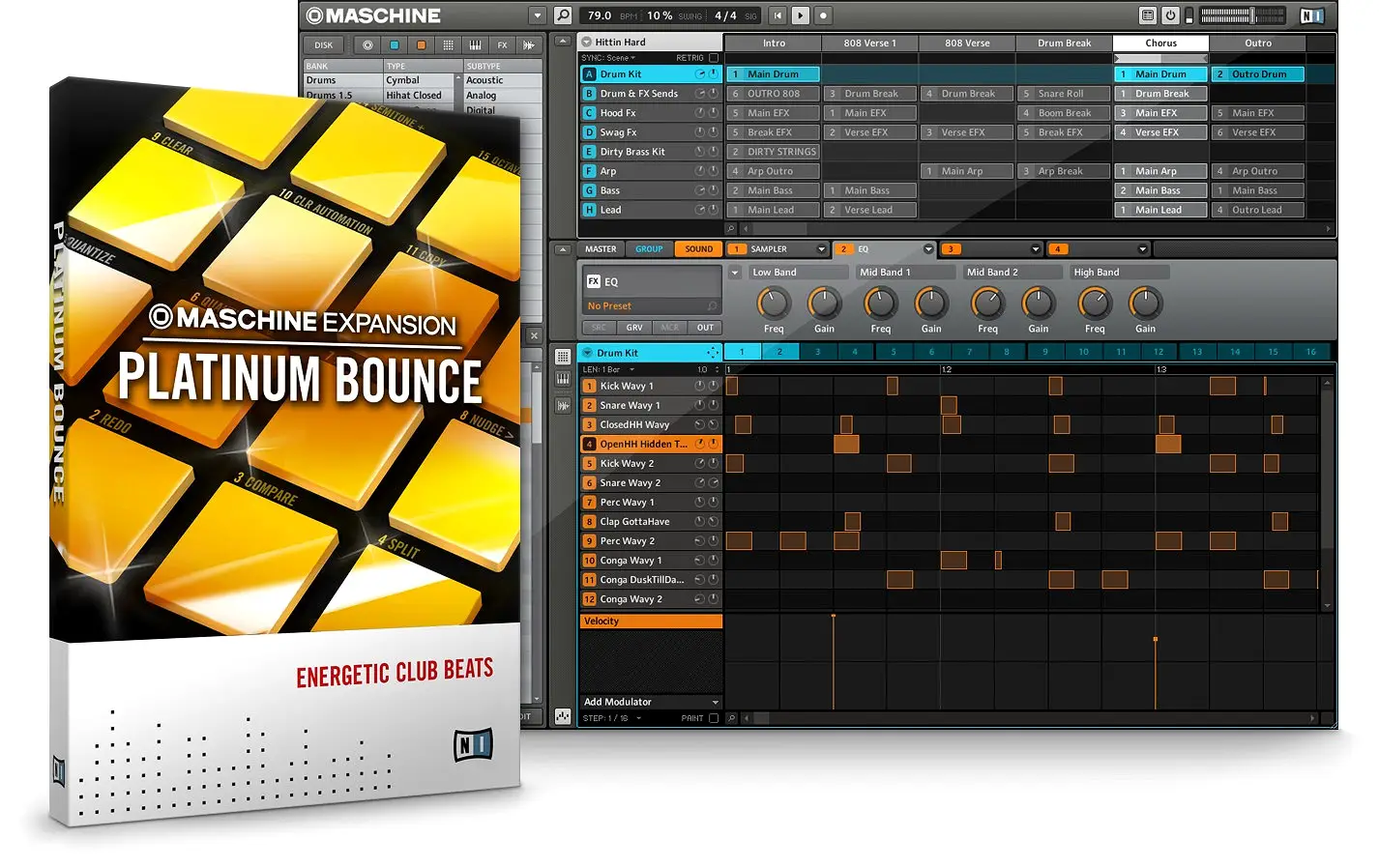Select the orange sound filter icon in the browser
The width and height of the screenshot is (1379, 868).
click(422, 45)
